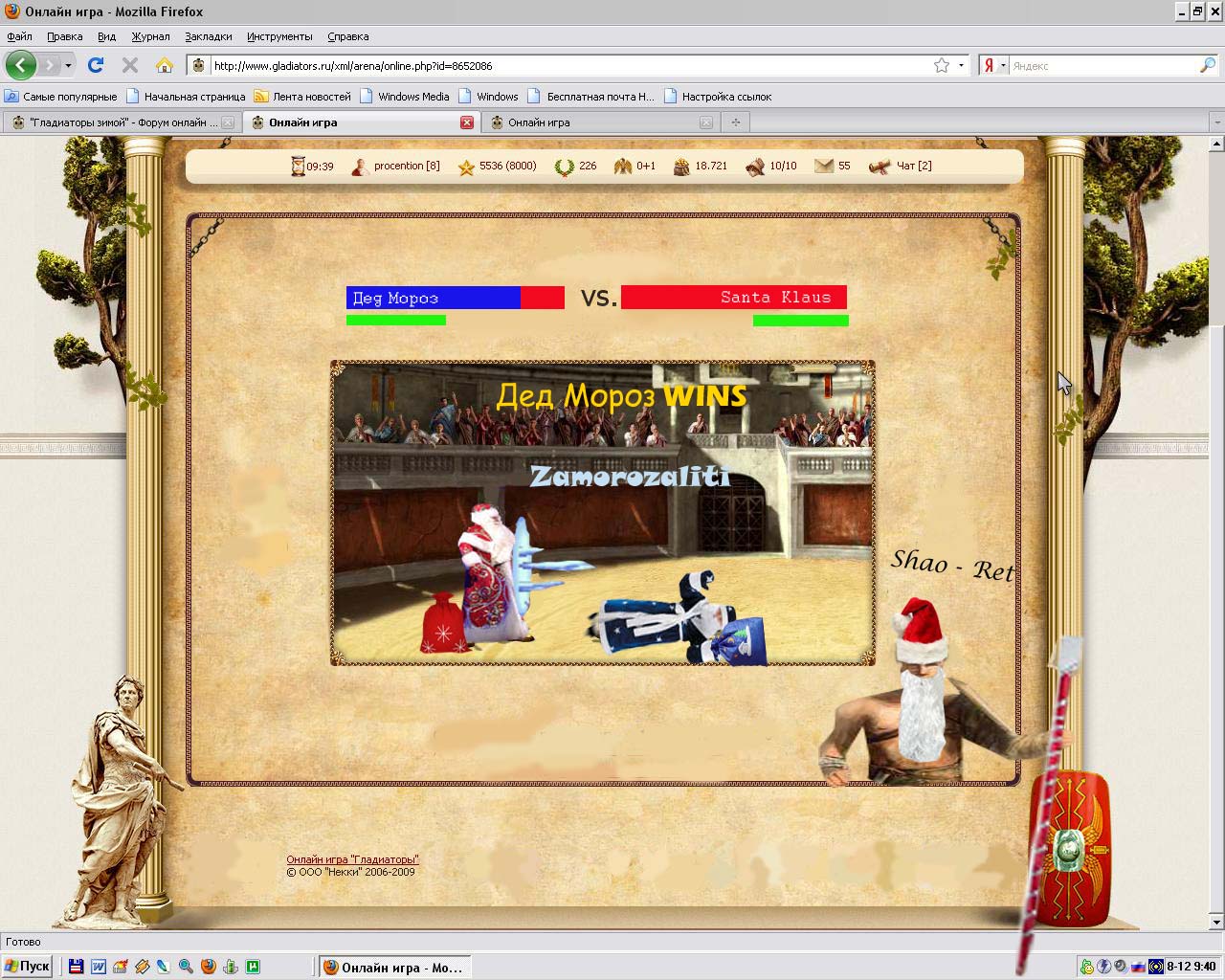Click the Firefox reload page button
This screenshot has height=980, width=1225.
pos(95,65)
